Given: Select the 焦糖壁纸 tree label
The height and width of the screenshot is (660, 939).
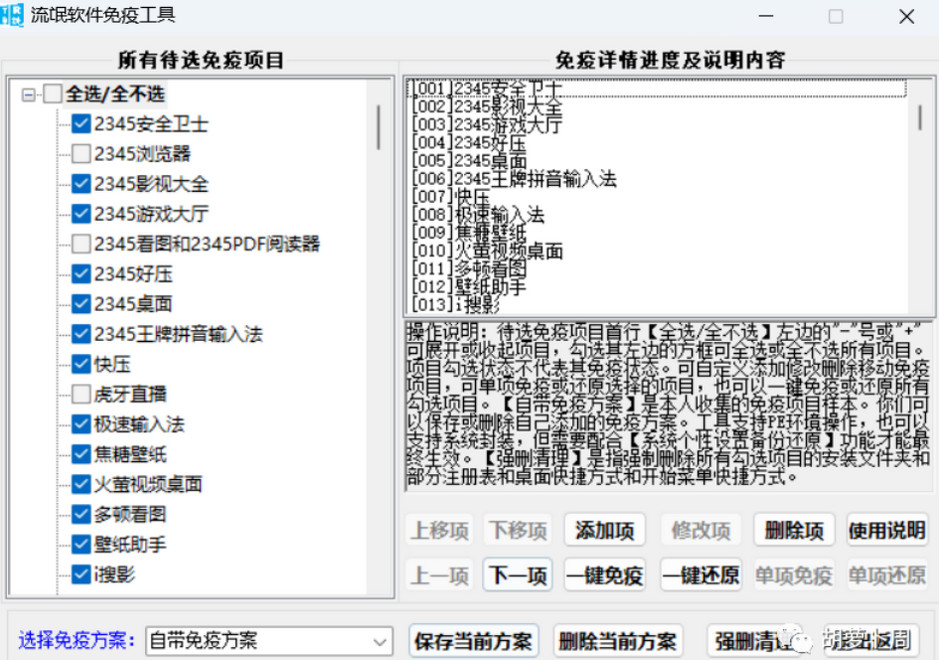Looking at the screenshot, I should [x=130, y=454].
